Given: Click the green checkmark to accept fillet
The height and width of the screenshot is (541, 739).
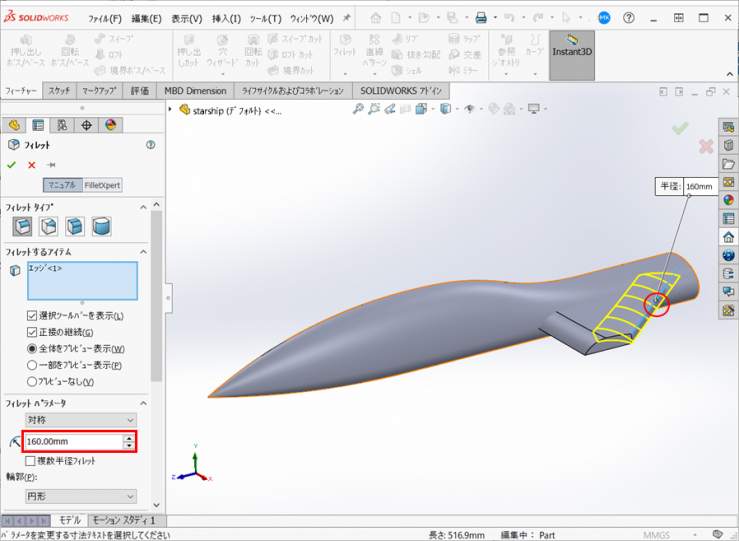Looking at the screenshot, I should point(12,165).
